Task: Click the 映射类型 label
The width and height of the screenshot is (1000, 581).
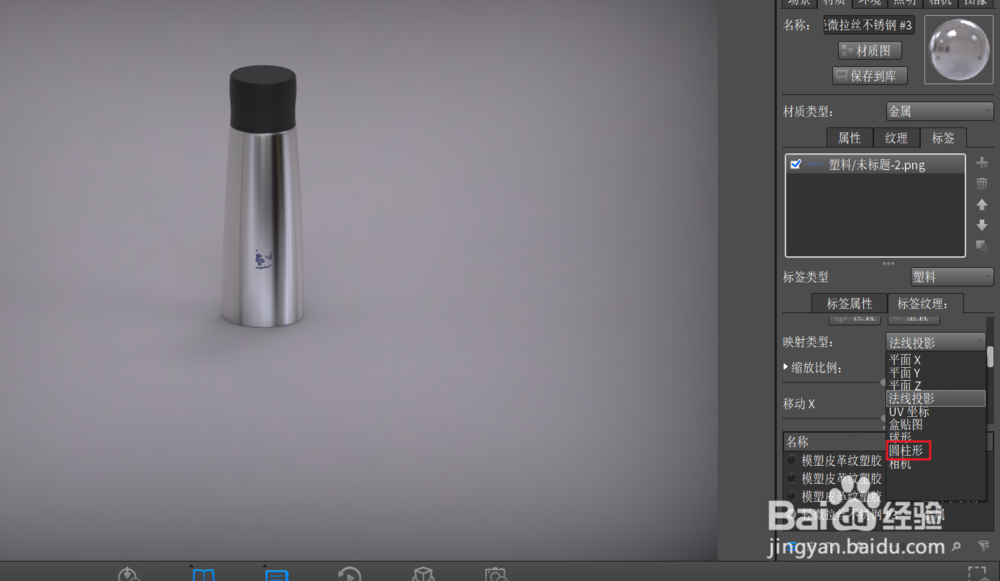Action: point(808,342)
